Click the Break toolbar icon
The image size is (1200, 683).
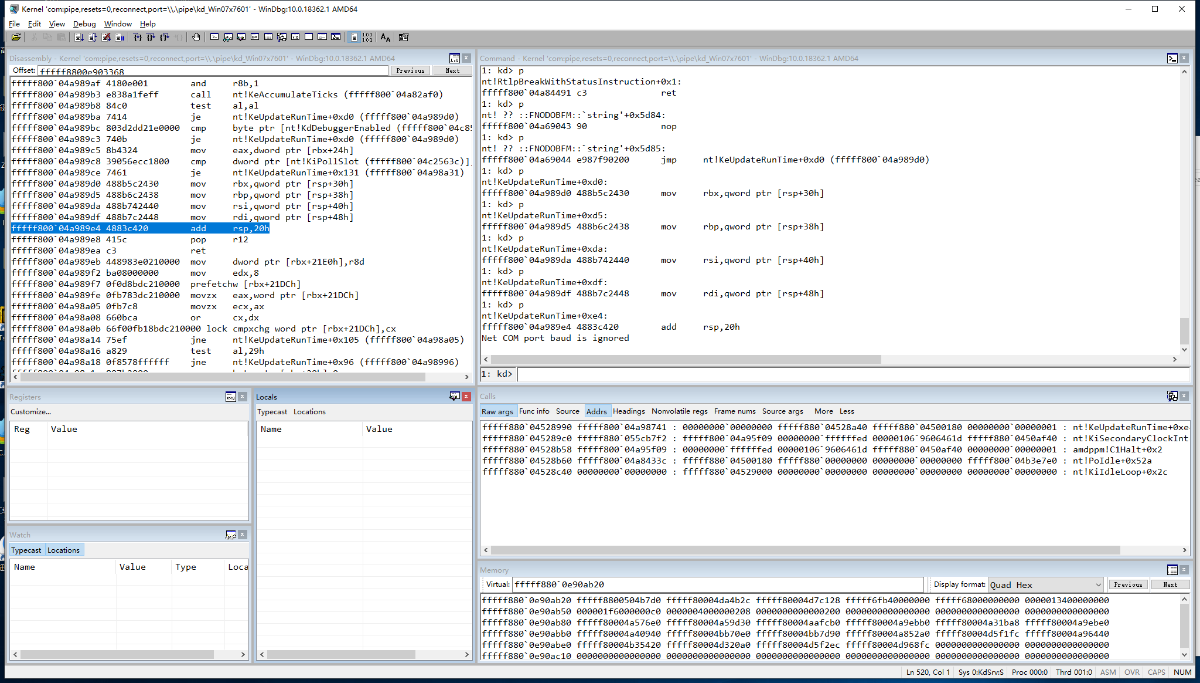click(120, 37)
